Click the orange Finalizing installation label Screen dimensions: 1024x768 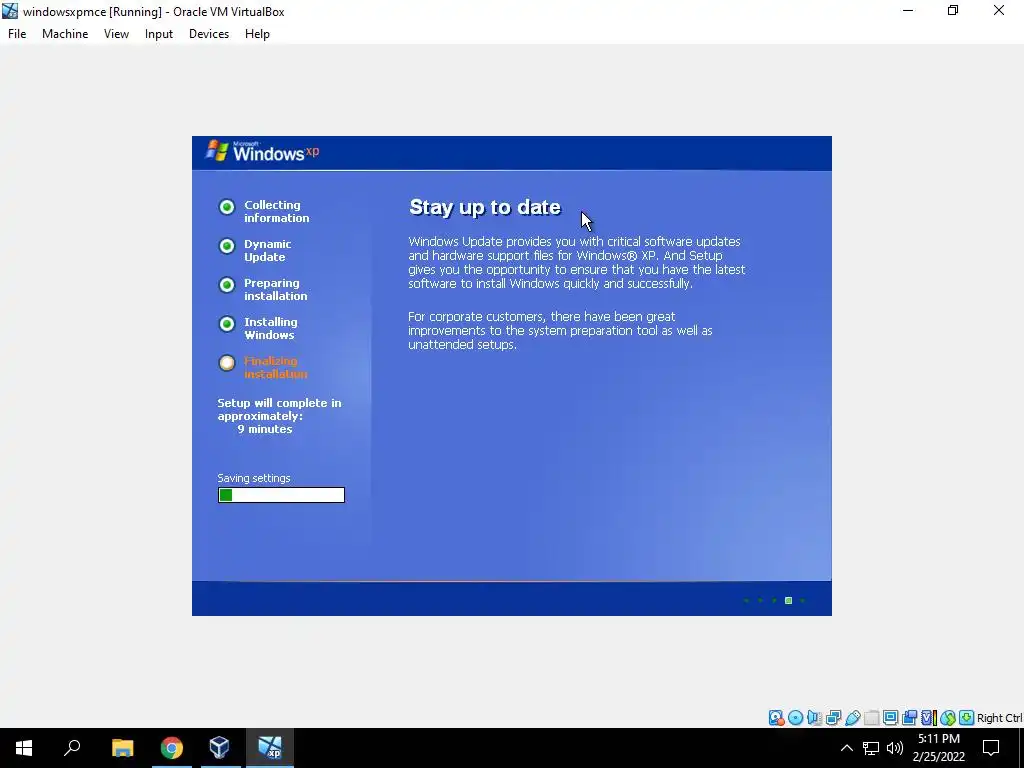click(x=276, y=367)
